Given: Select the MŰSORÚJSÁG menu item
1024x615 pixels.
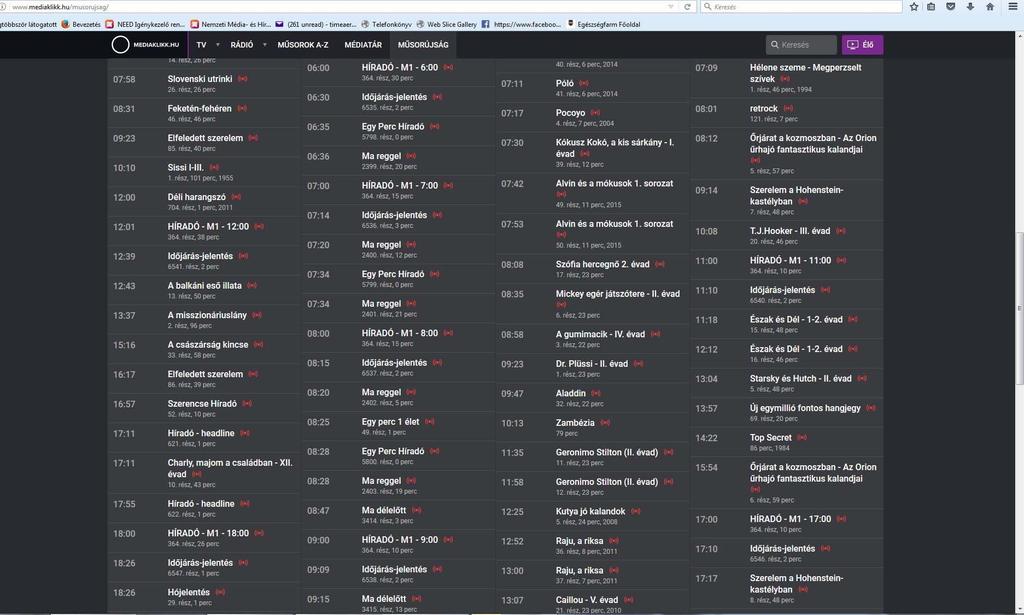Looking at the screenshot, I should (x=423, y=45).
